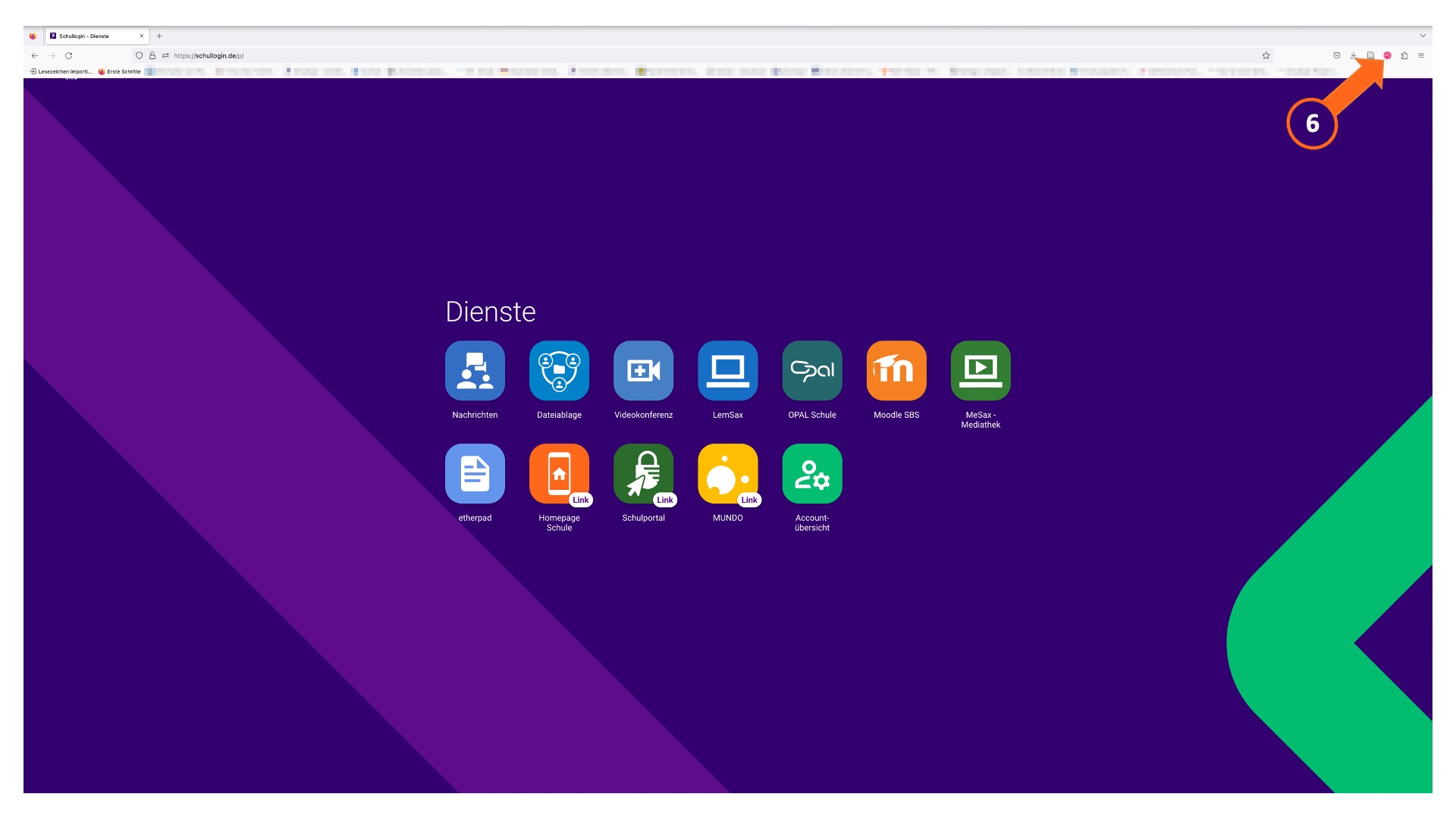
Task: Open the Pocket save icon
Action: 1336,55
